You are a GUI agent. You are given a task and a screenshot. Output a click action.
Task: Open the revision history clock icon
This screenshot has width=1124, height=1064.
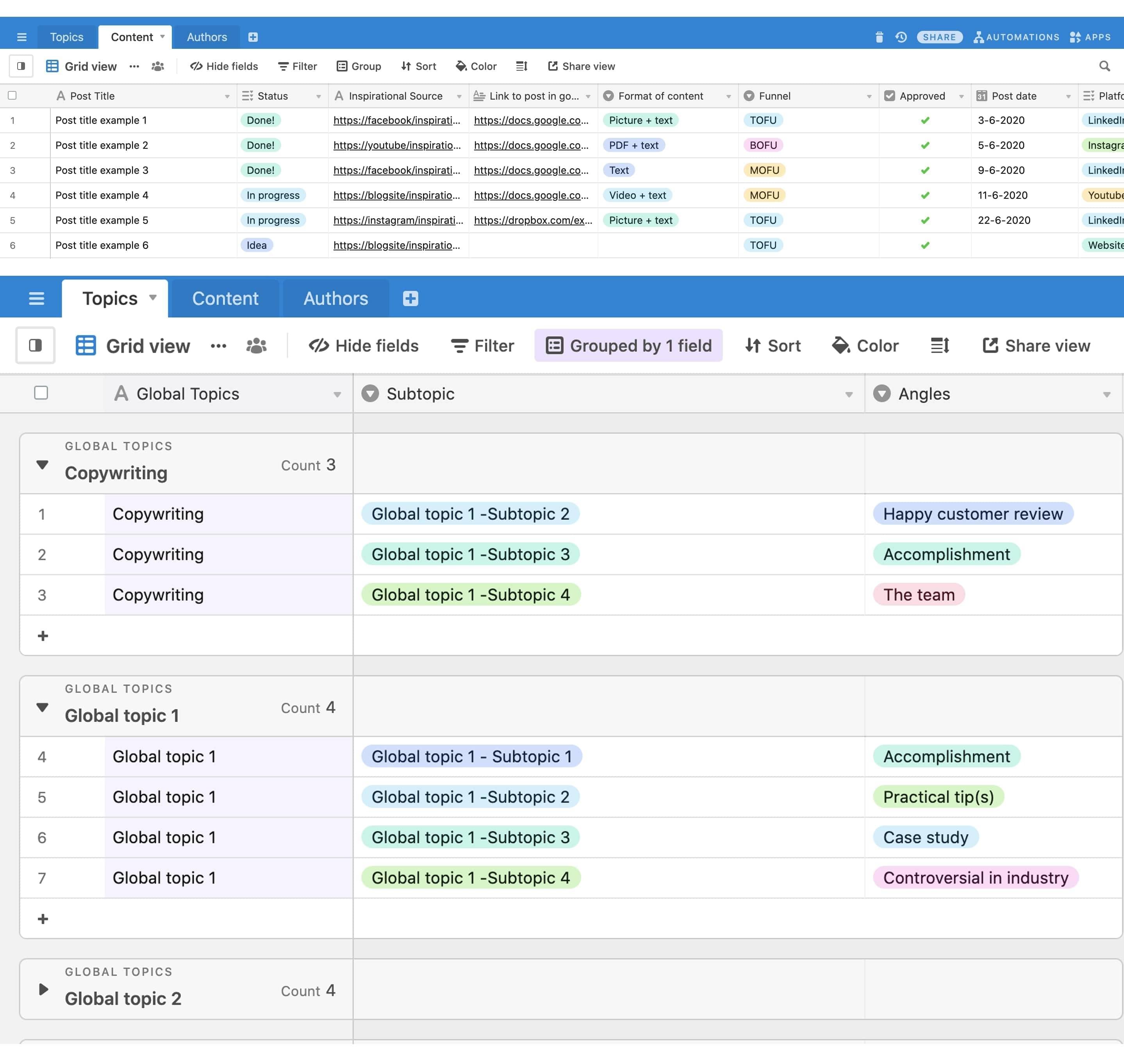coord(901,37)
